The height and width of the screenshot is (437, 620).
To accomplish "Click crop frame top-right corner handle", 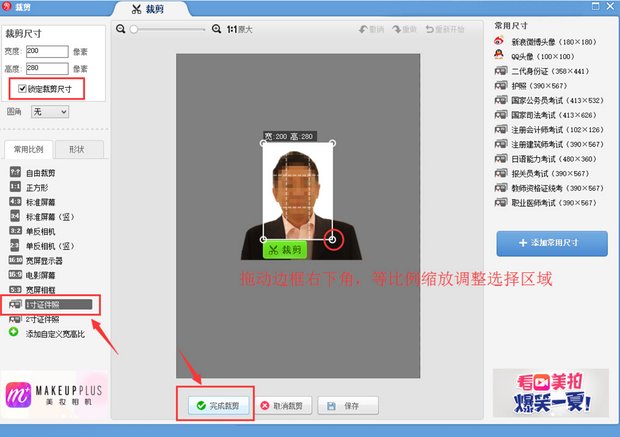I will tap(333, 143).
